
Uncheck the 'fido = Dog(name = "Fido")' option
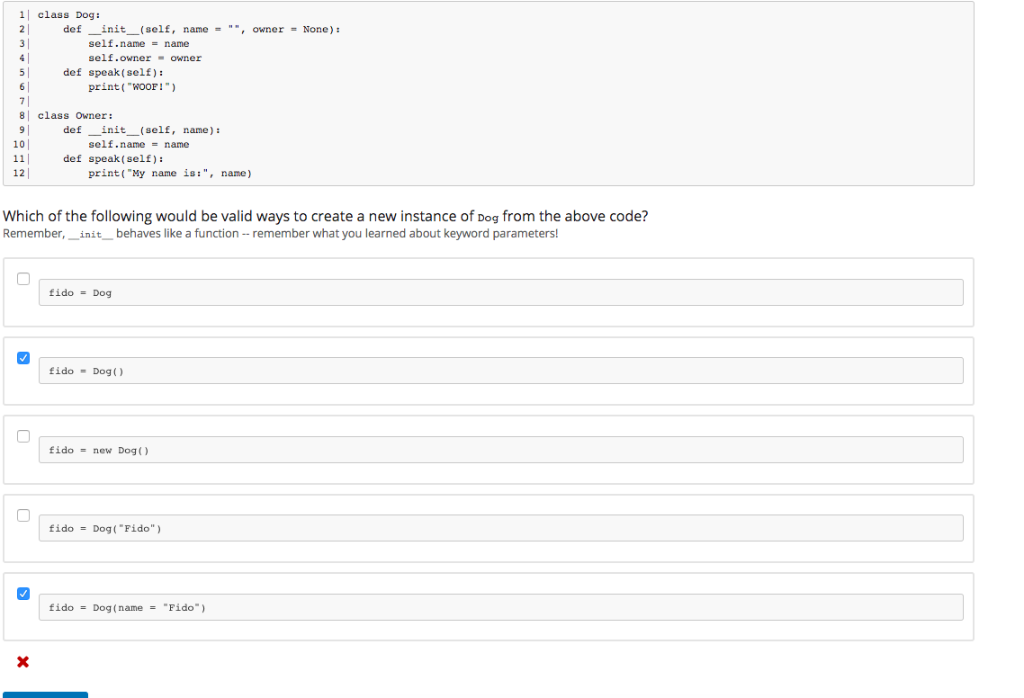[22, 593]
